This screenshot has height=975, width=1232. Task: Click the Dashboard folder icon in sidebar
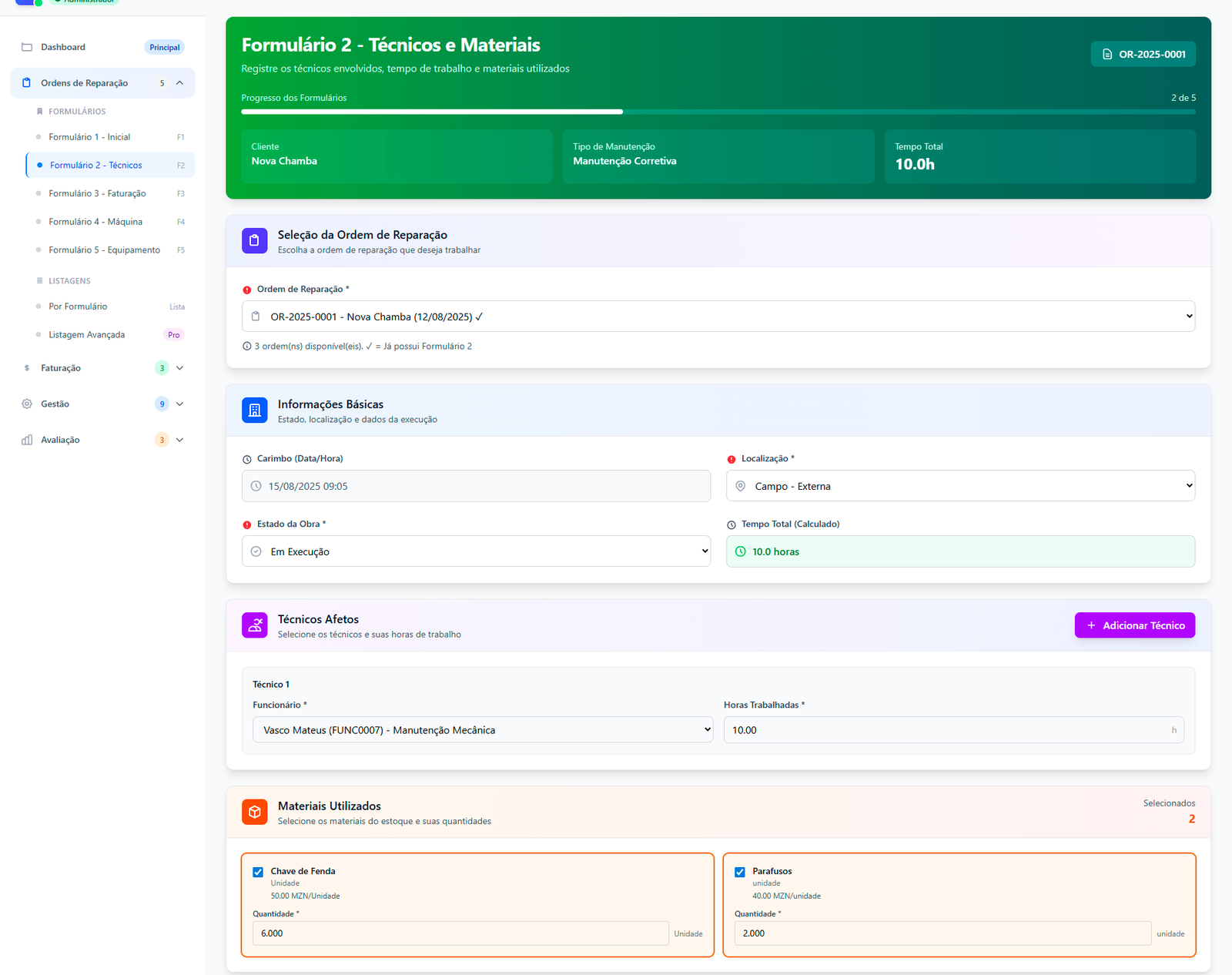click(x=27, y=47)
